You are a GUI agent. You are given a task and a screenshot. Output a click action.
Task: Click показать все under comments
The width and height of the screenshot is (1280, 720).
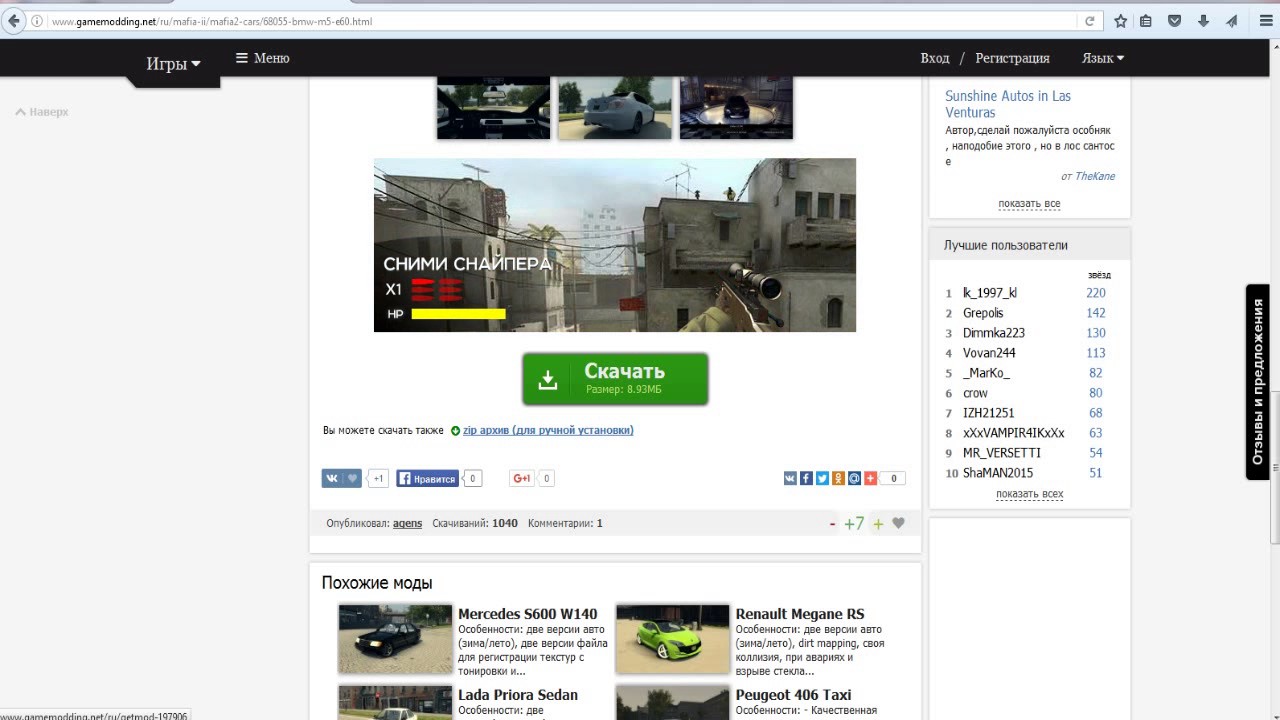tap(1029, 204)
